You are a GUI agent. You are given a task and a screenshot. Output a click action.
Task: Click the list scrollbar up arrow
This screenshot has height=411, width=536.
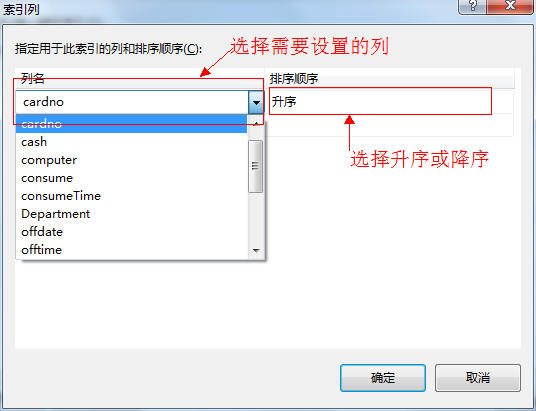(256, 122)
